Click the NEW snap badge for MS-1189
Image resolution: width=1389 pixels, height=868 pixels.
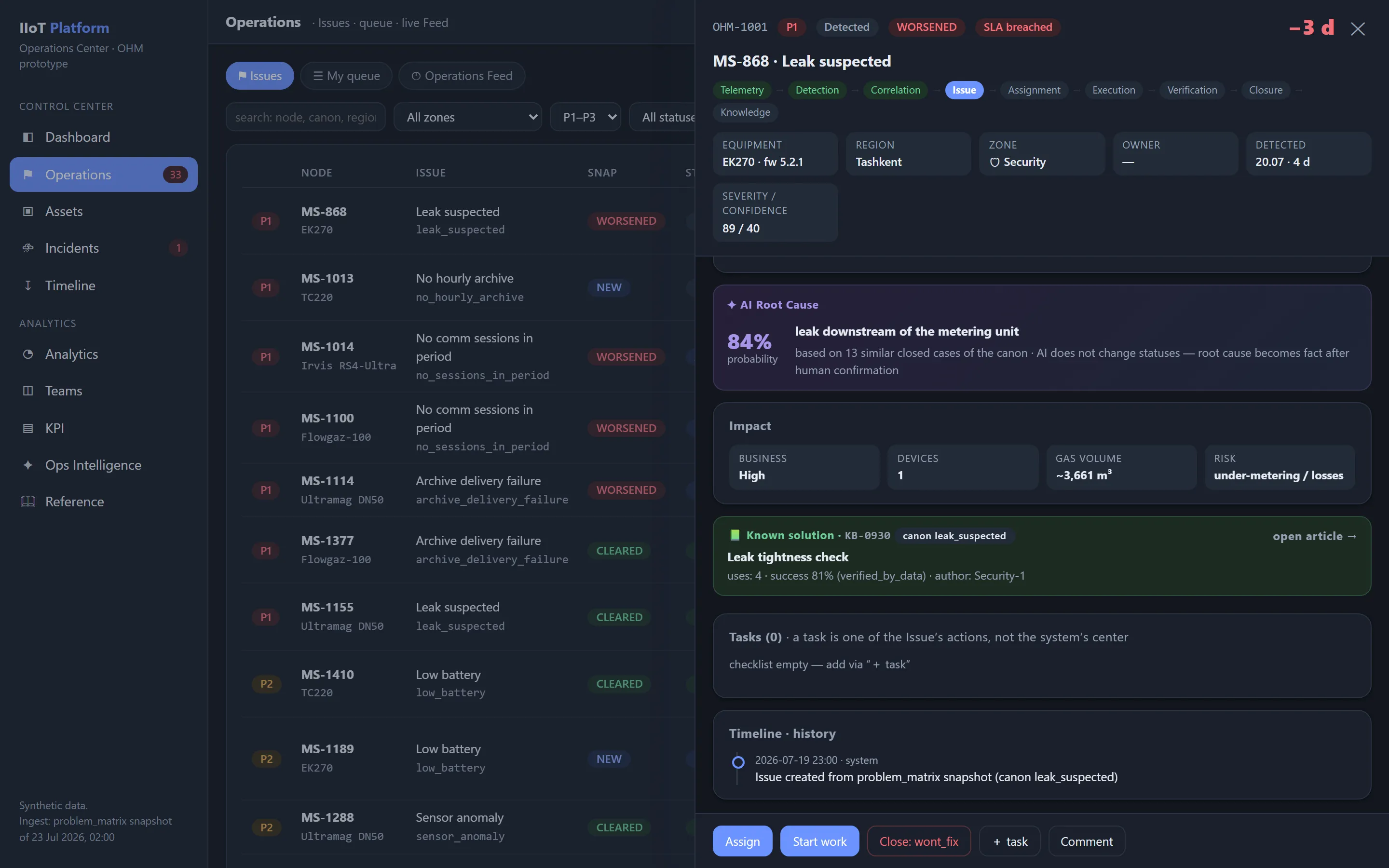click(608, 759)
